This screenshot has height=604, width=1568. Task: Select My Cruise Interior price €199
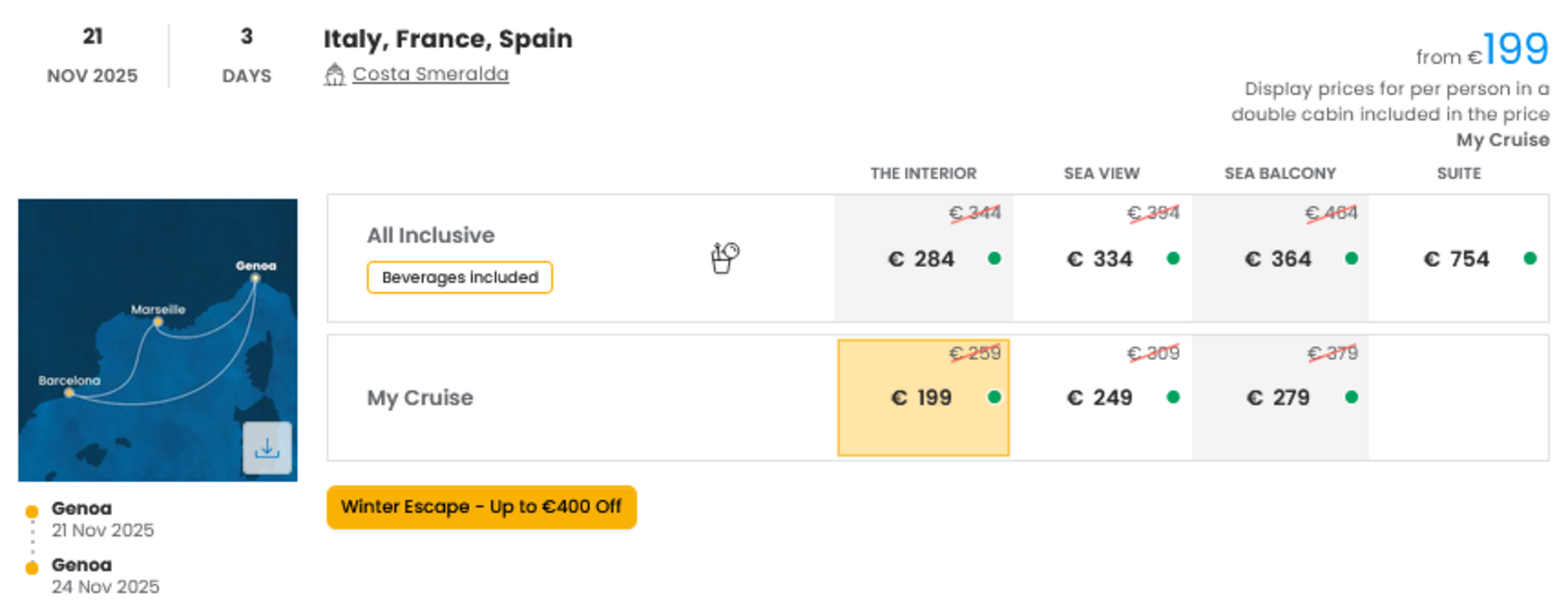923,397
